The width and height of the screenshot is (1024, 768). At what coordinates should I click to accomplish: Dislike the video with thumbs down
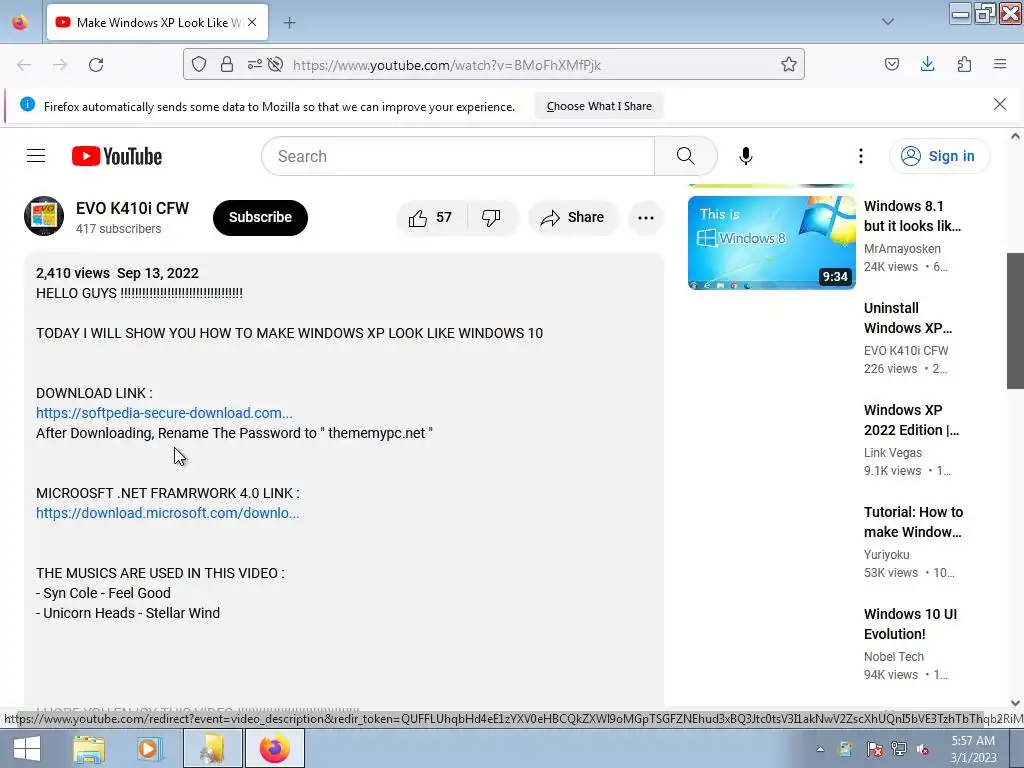point(491,217)
